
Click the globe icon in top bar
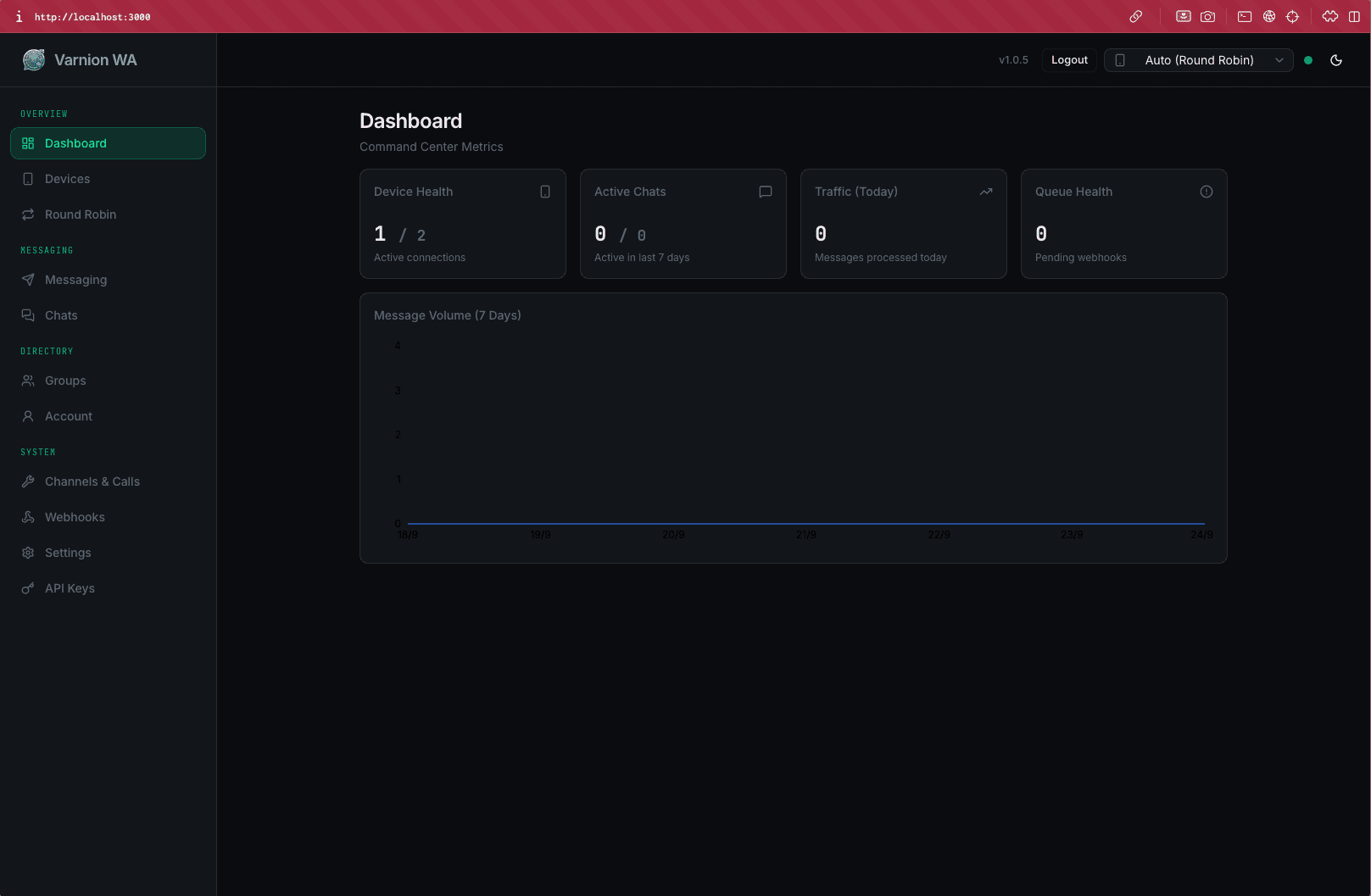(1269, 16)
